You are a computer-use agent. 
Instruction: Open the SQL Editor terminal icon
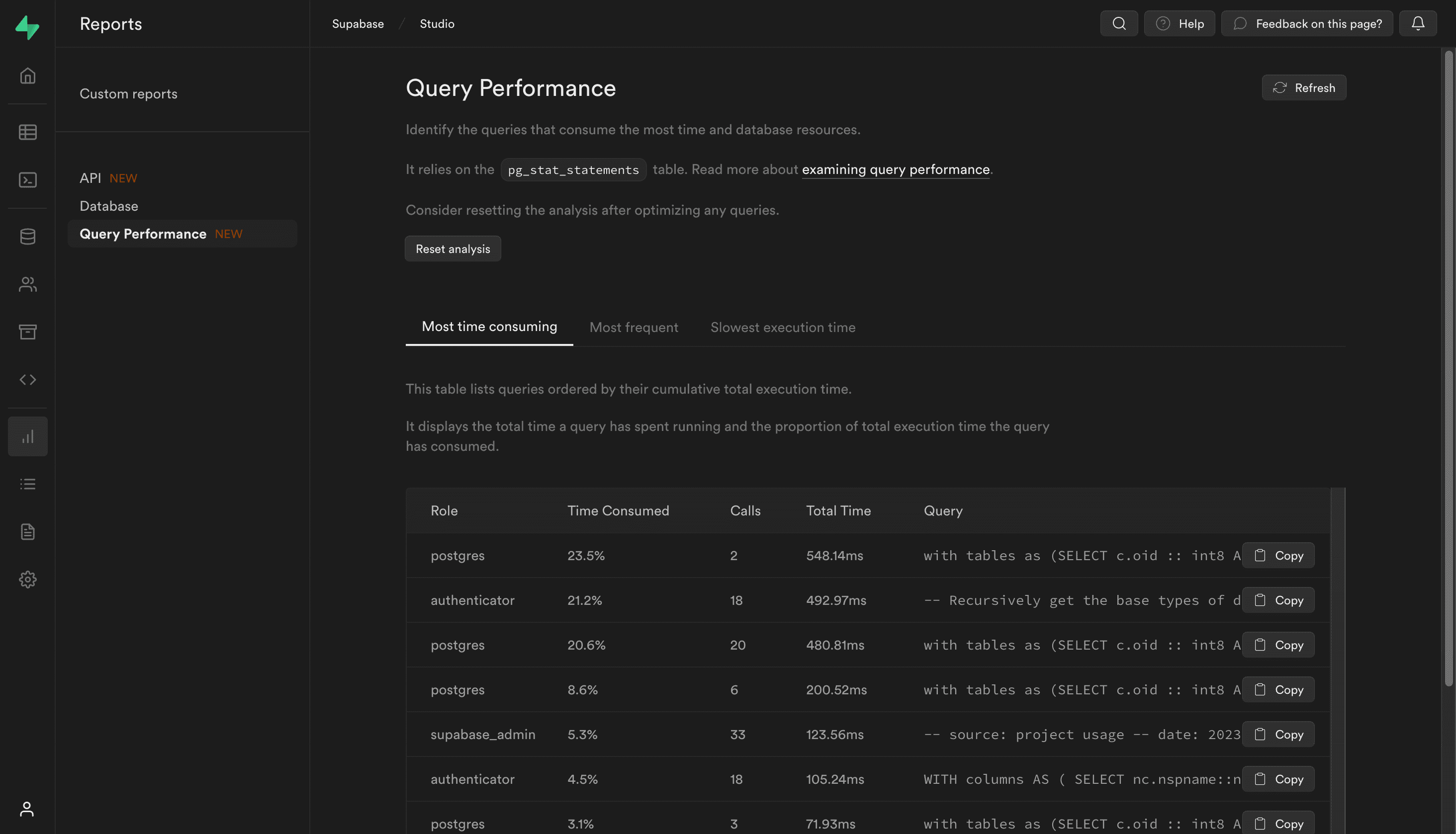click(27, 180)
